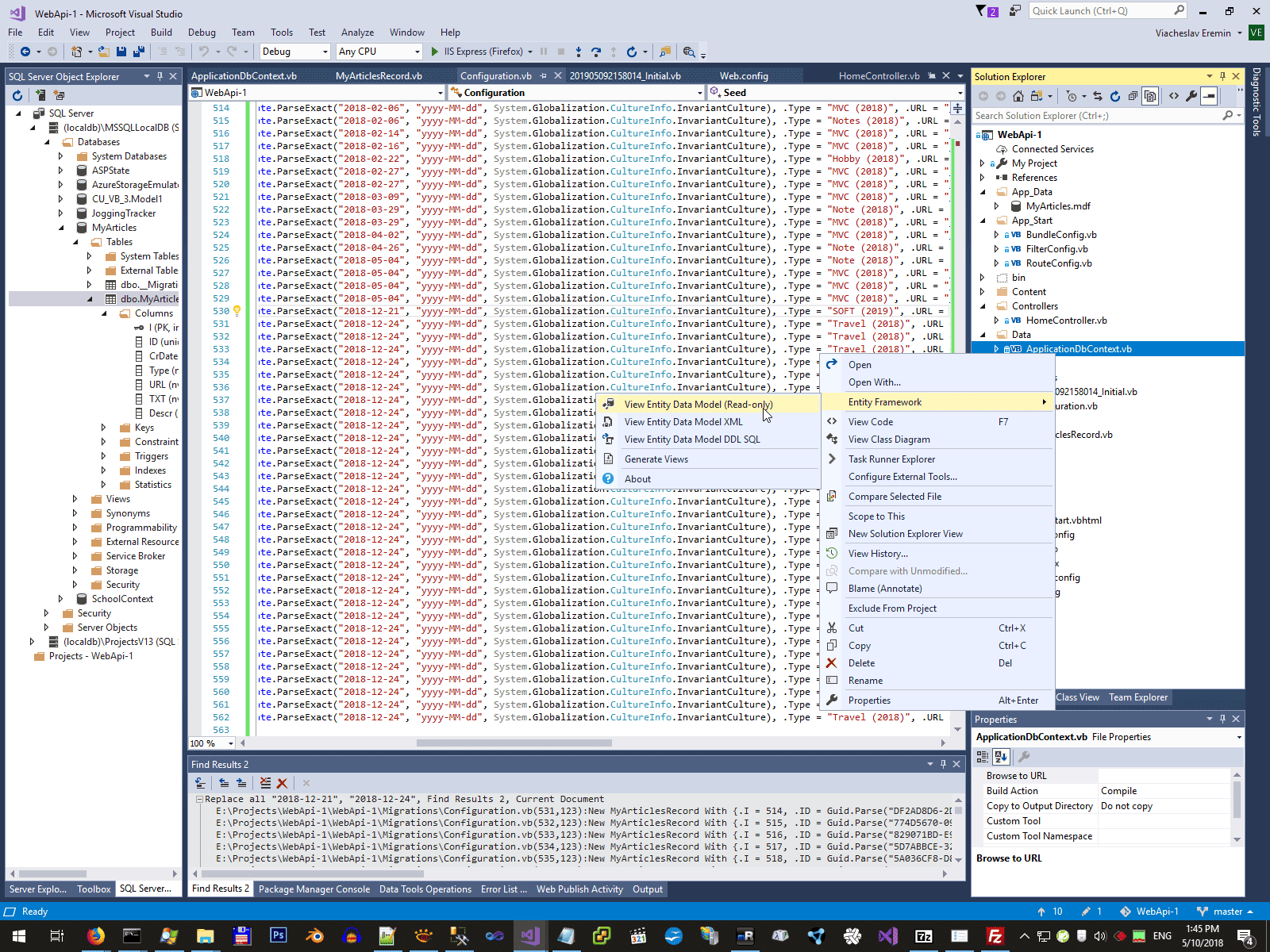Switch to the Team Explorer tab

point(1138,697)
